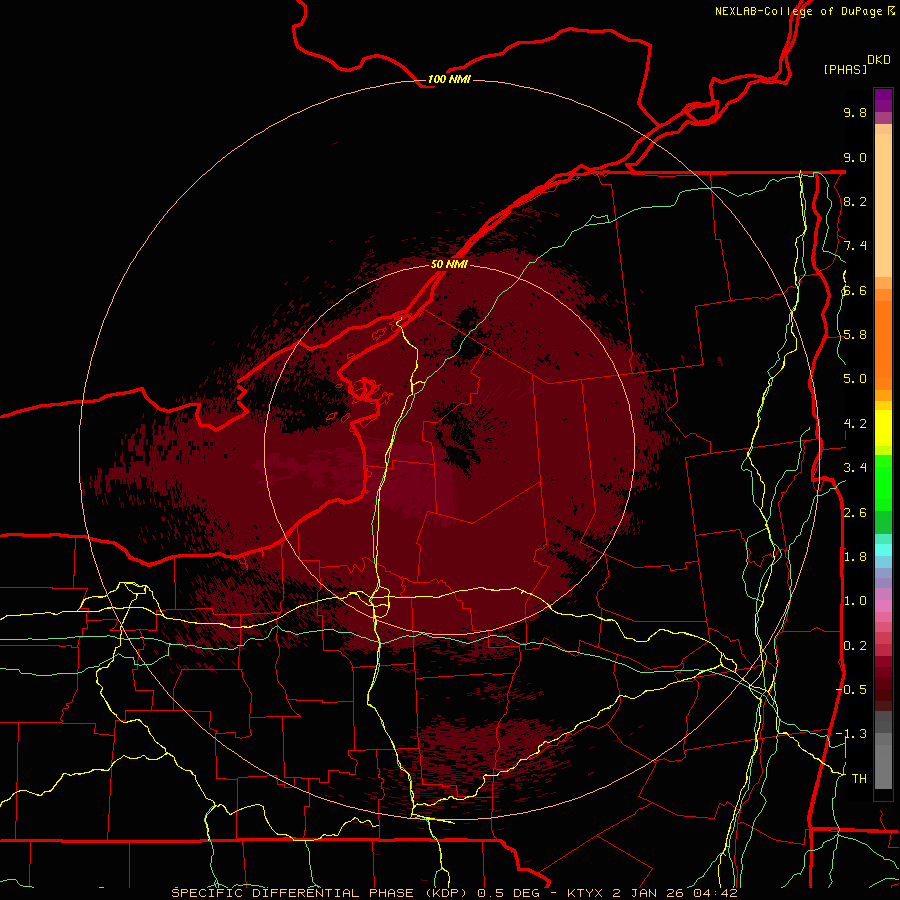Click the -1.3 value on color scale
This screenshot has width=900, height=900.
pyautogui.click(x=852, y=734)
